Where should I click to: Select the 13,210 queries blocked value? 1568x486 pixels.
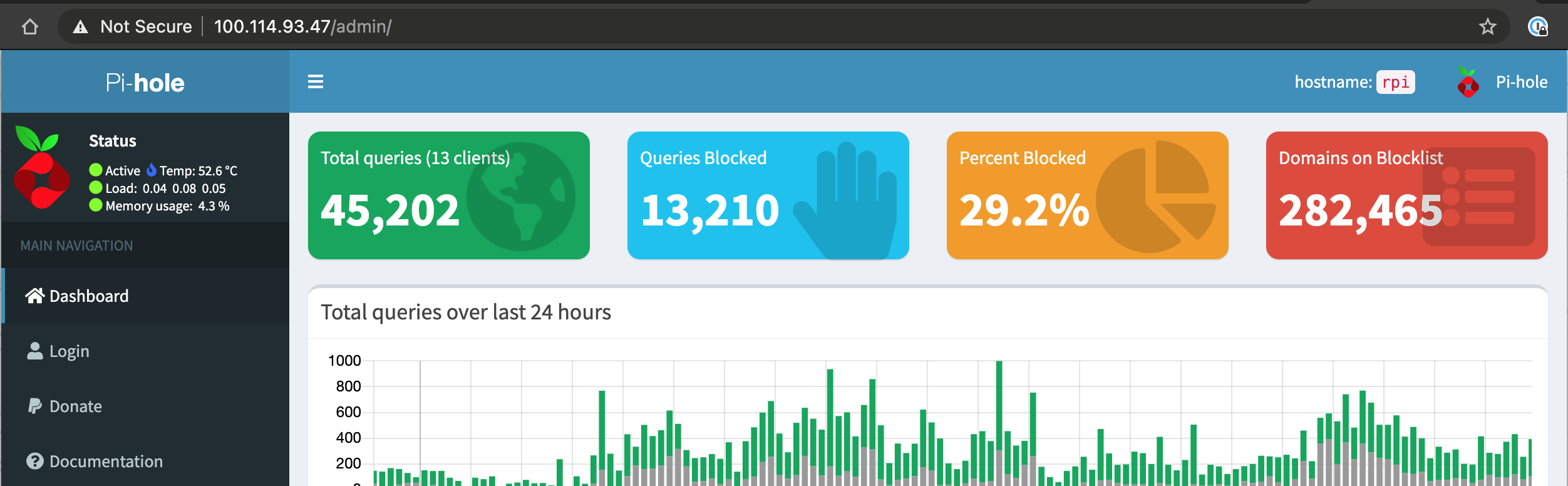(x=710, y=210)
